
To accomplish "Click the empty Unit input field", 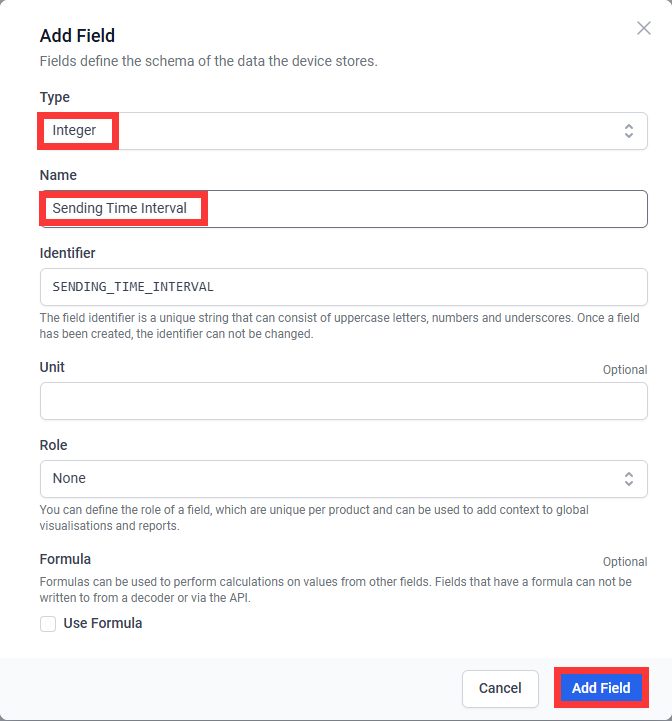I will coord(344,401).
